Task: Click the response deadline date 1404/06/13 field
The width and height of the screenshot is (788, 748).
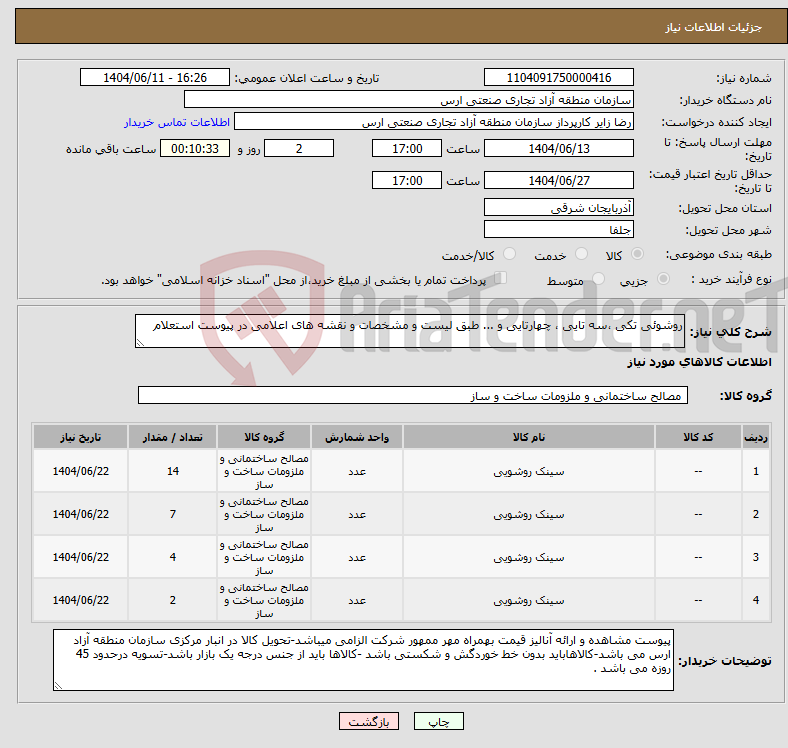Action: (559, 148)
